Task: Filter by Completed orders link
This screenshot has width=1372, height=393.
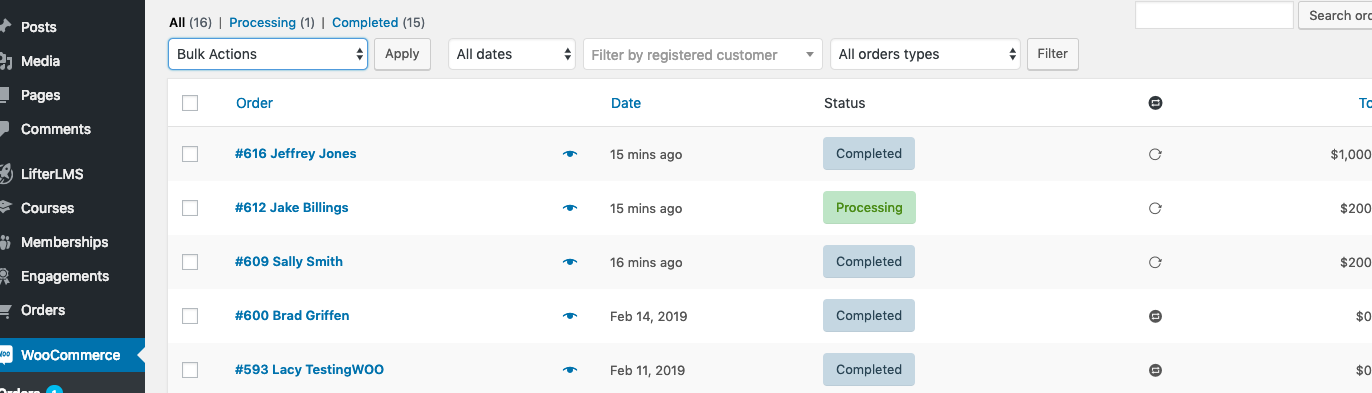Action: pos(365,22)
